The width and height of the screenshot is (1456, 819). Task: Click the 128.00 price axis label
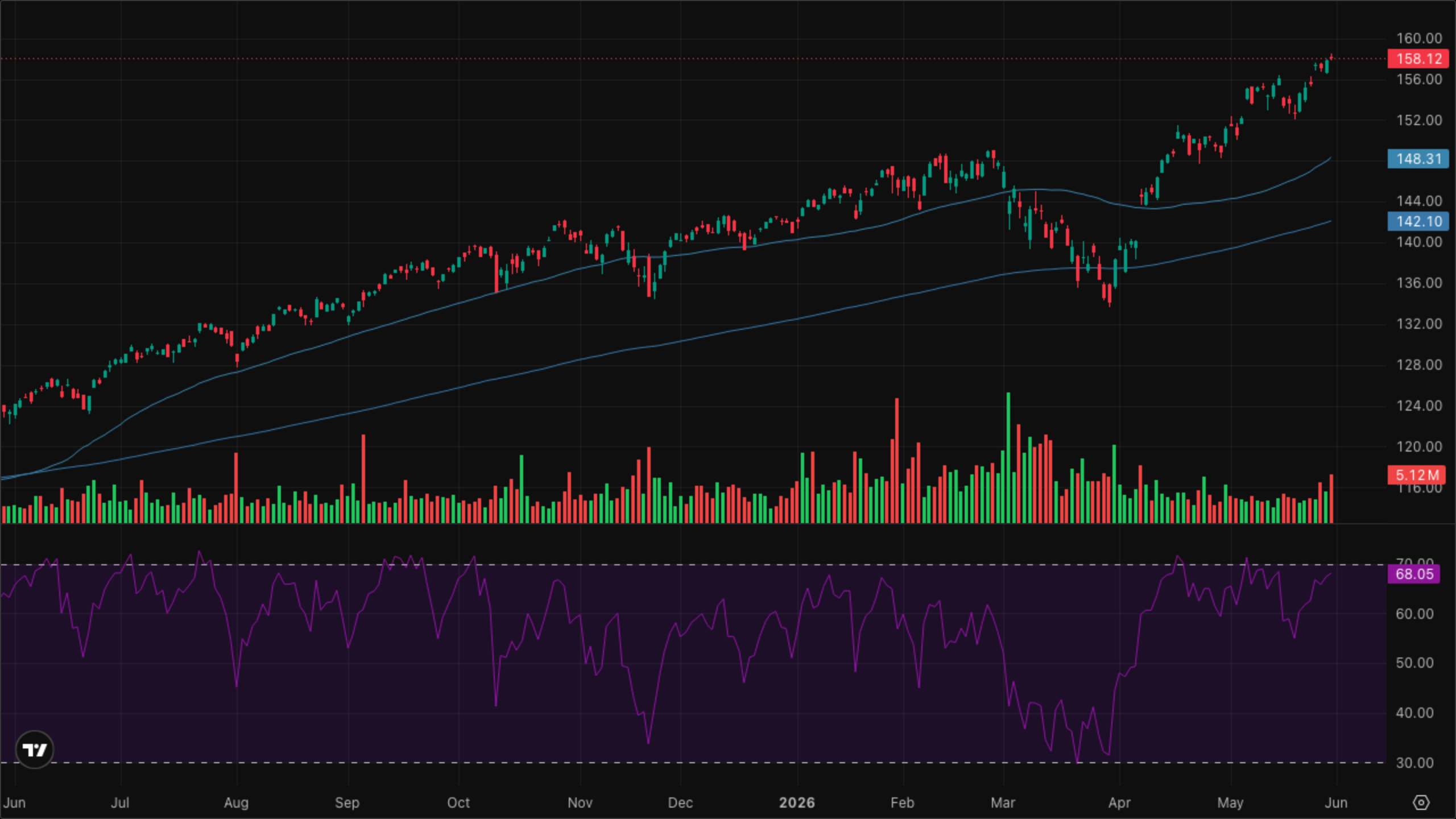1419,365
